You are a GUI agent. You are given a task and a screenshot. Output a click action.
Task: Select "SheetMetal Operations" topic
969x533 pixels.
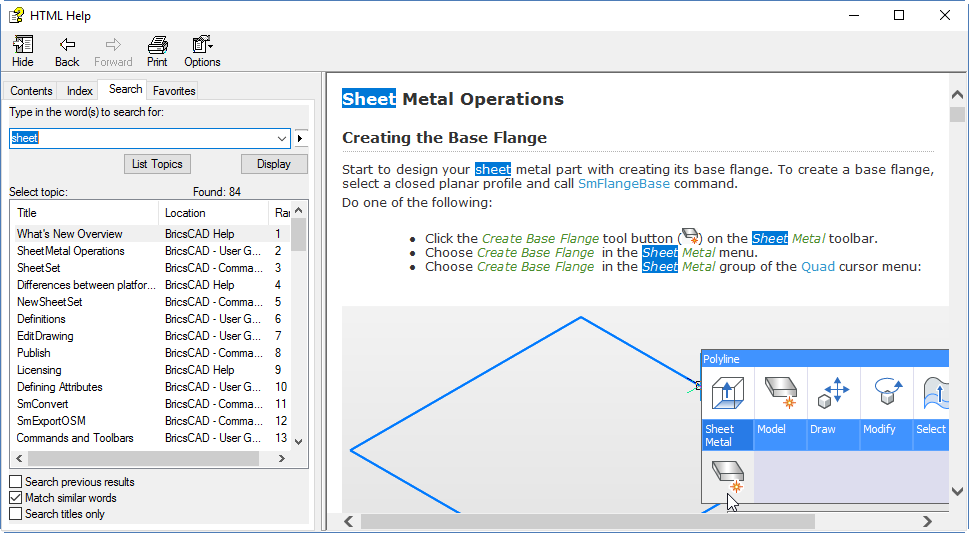pyautogui.click(x=151, y=251)
